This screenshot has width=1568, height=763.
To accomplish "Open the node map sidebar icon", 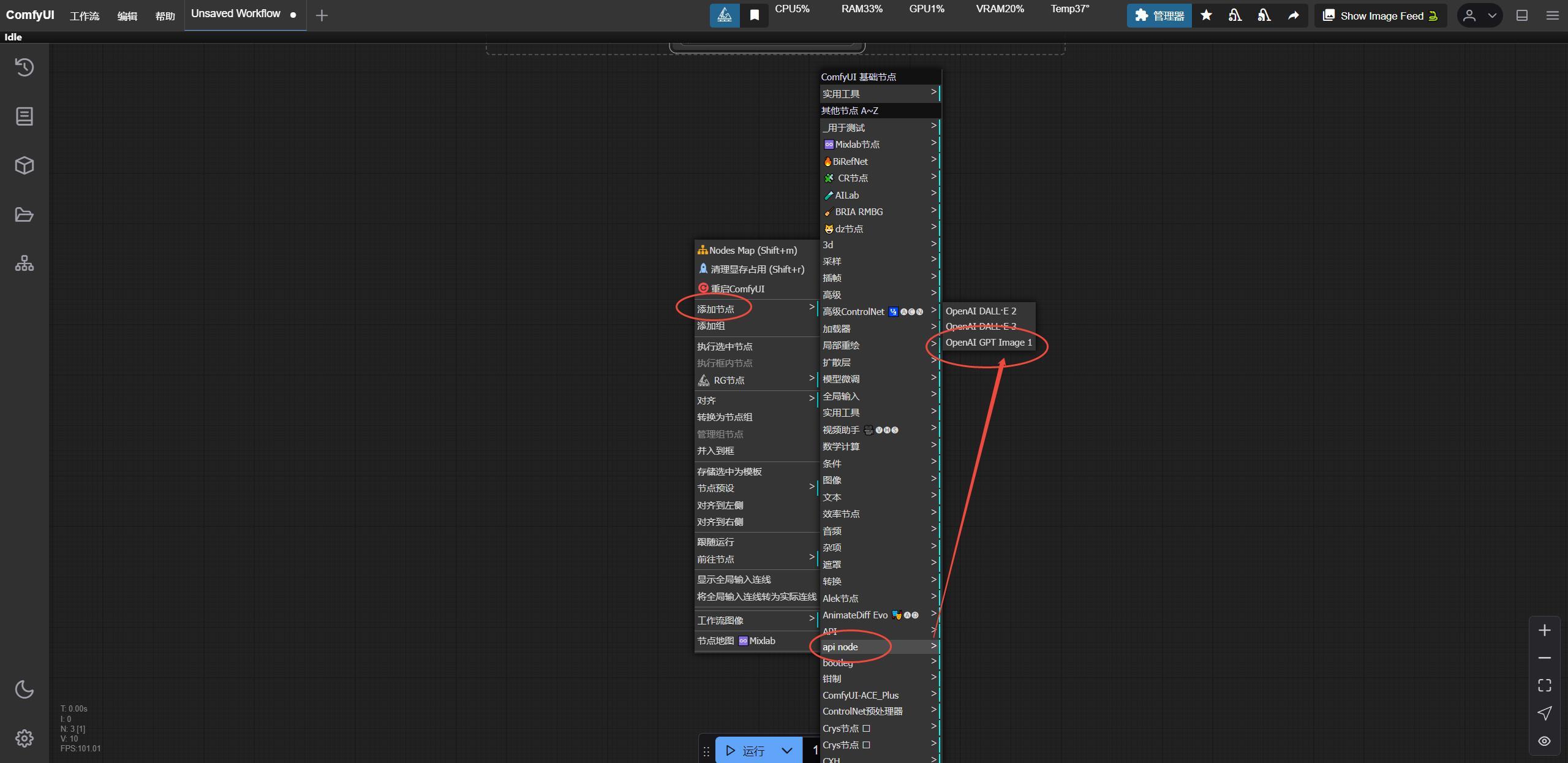I will [24, 263].
